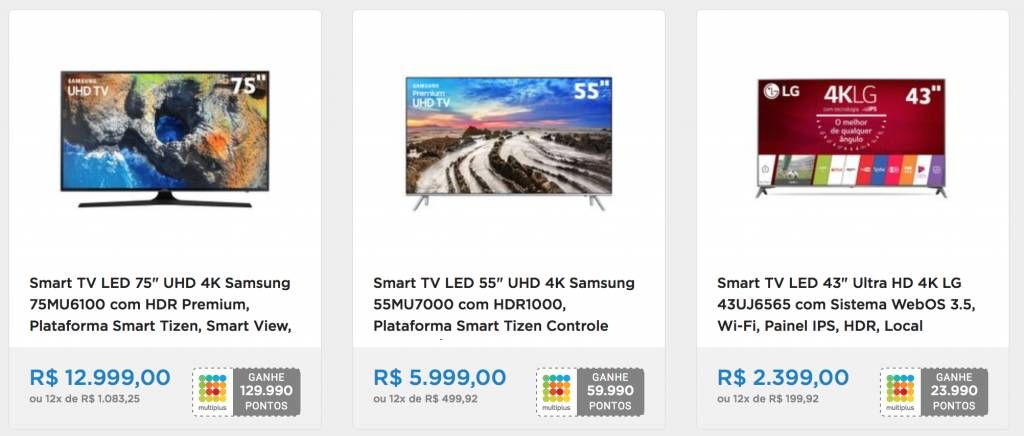Viewport: 1024px width, 436px height.
Task: Open the LG 43" 4K TV image
Action: [x=852, y=138]
